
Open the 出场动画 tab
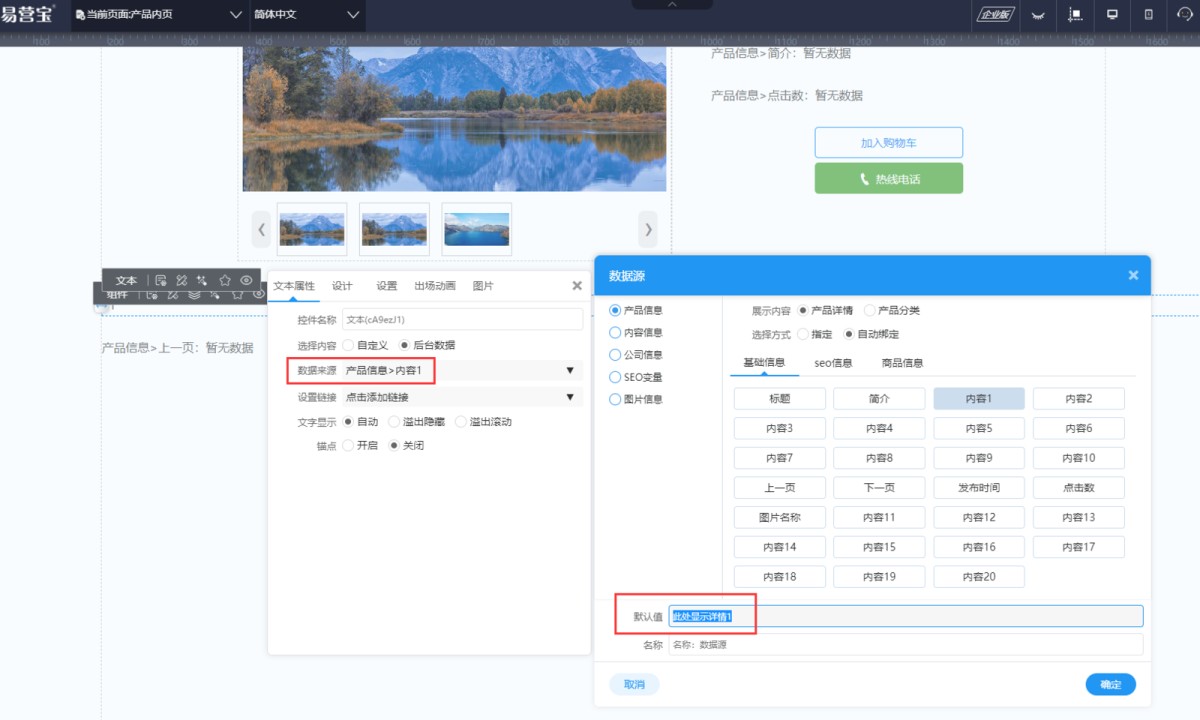point(435,286)
